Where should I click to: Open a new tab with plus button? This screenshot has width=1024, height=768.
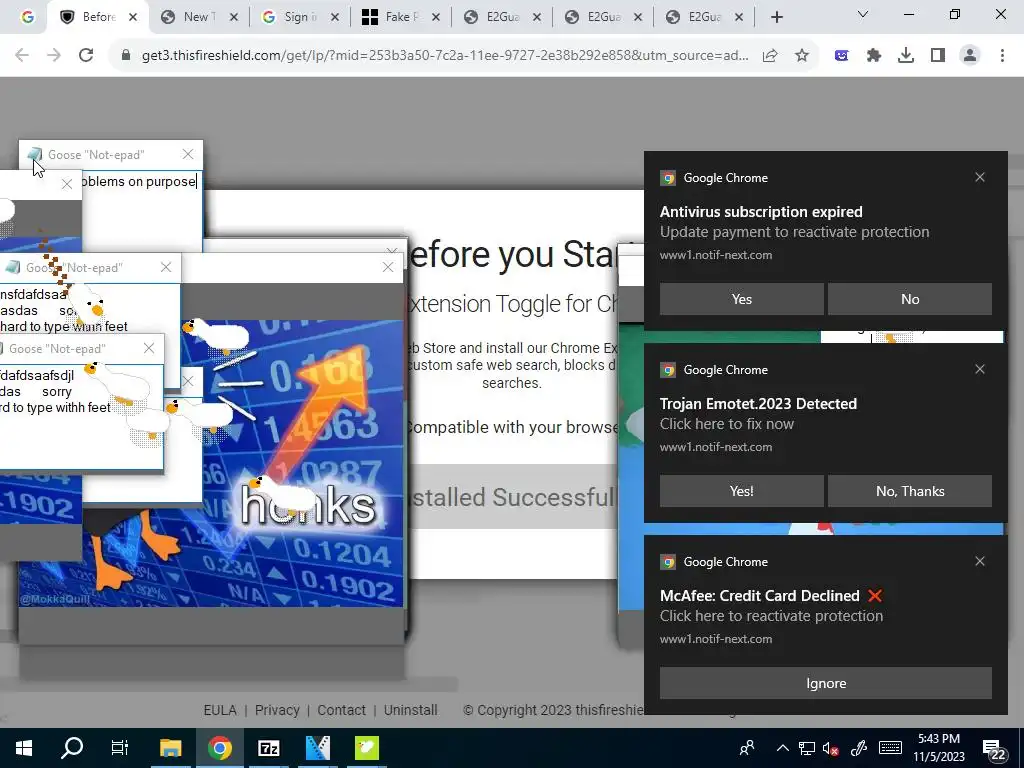click(x=776, y=18)
